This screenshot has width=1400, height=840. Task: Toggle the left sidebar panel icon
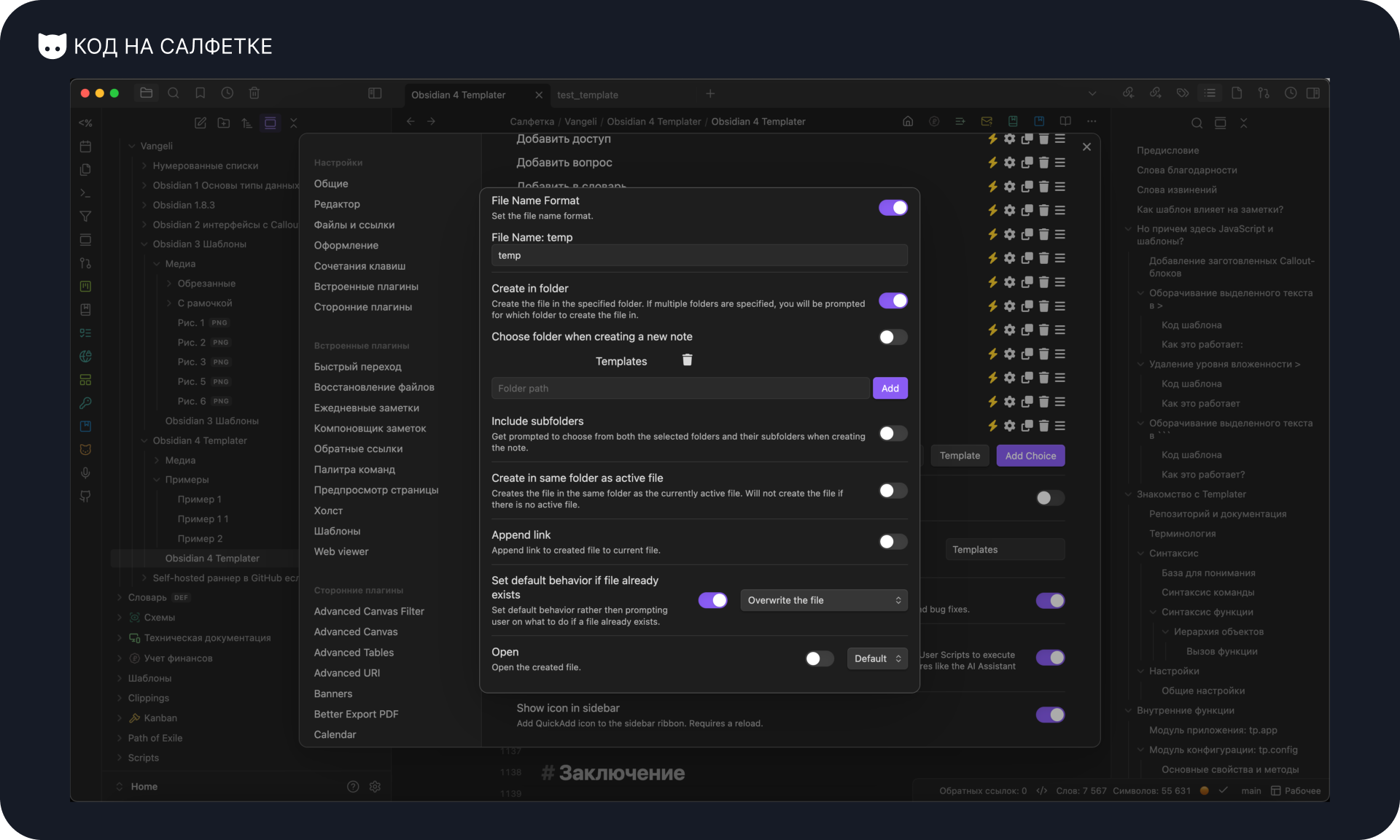click(x=375, y=93)
